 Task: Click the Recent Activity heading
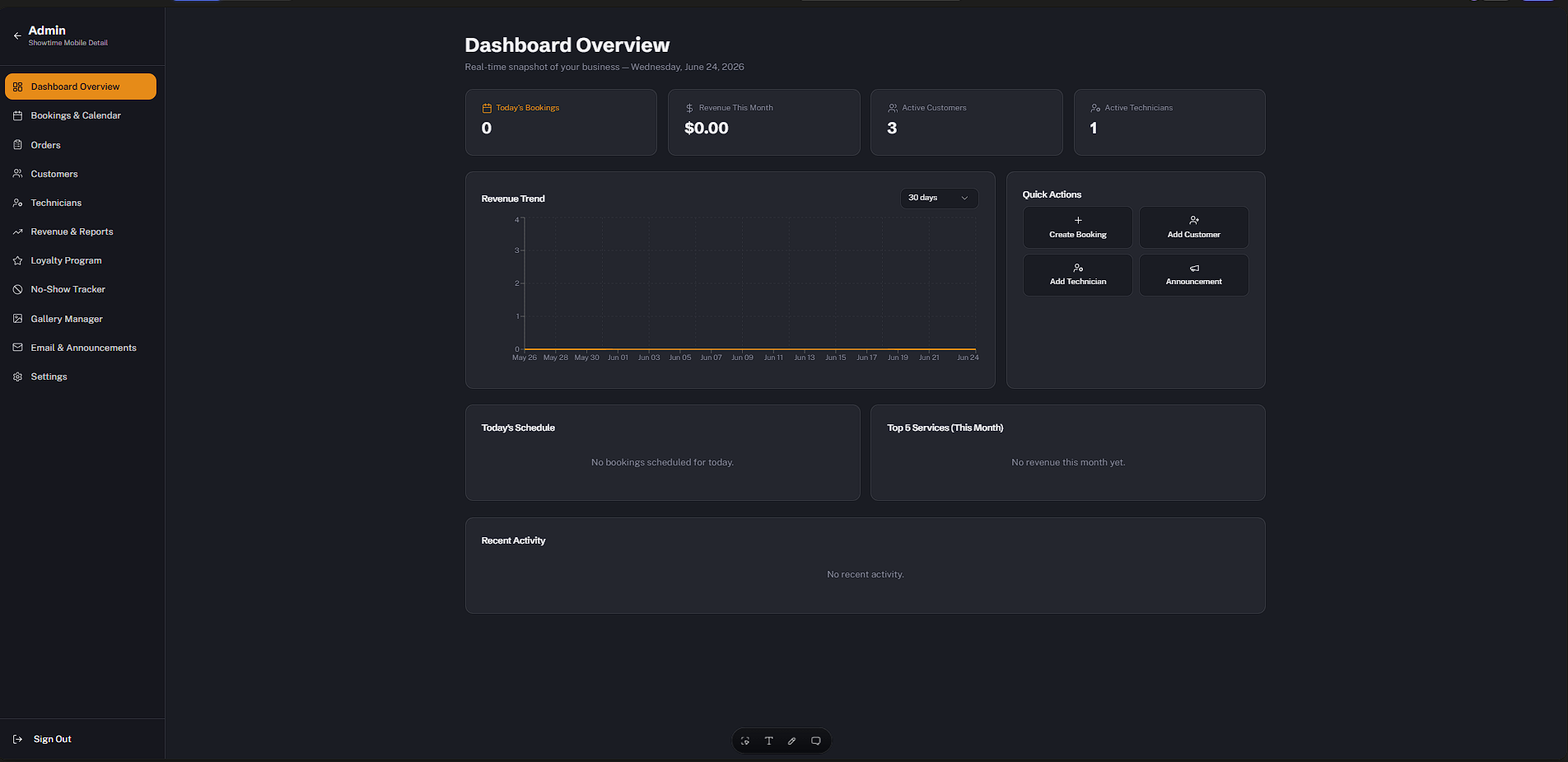(x=513, y=540)
